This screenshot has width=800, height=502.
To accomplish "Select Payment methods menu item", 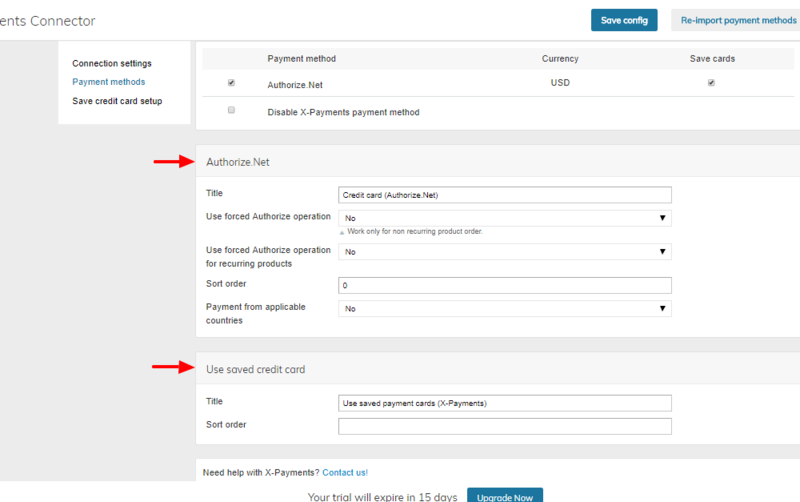I will pos(109,82).
